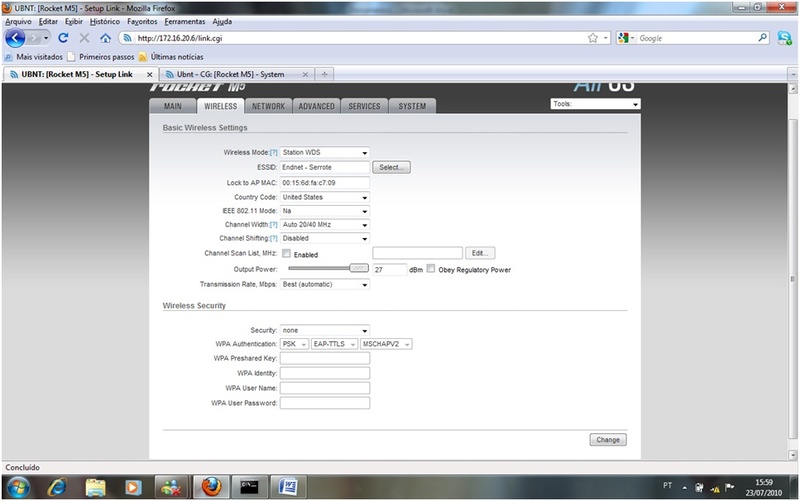The width and height of the screenshot is (800, 501).
Task: Bookmark page with the star icon
Action: click(593, 38)
